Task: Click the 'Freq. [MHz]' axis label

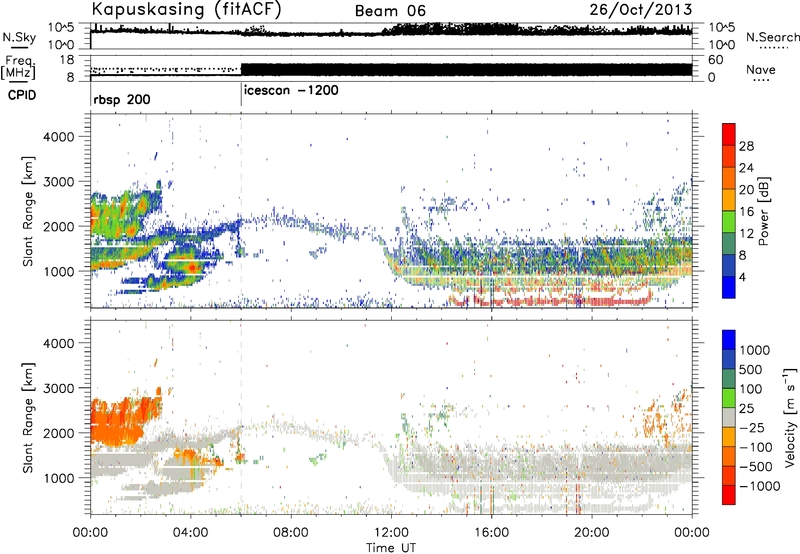Action: 19,68
